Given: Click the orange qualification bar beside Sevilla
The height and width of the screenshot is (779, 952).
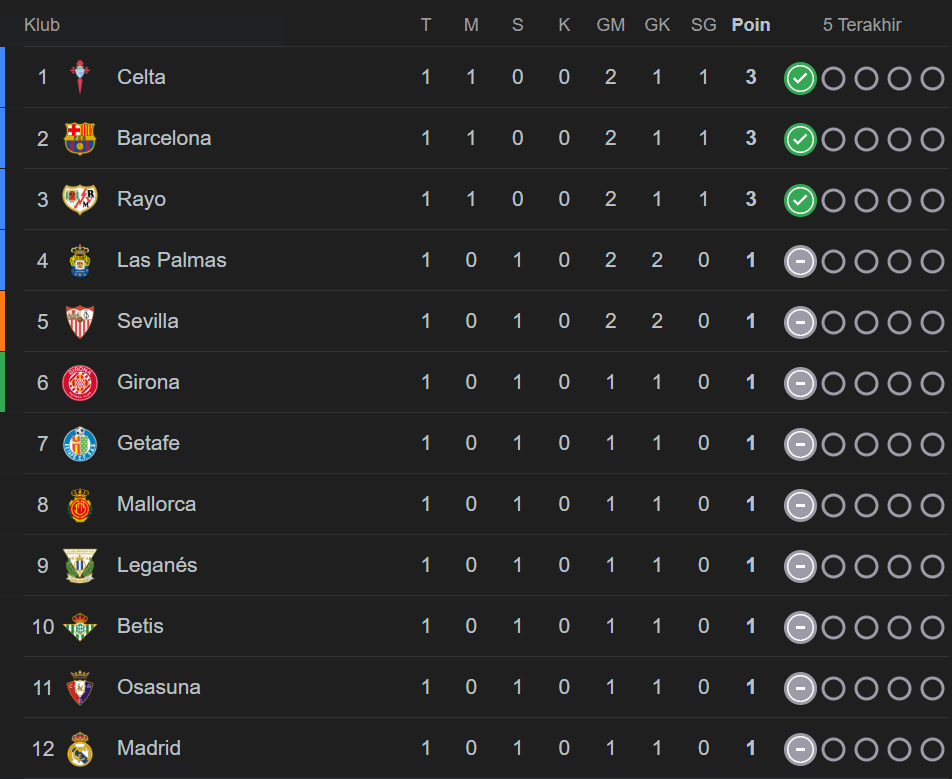Looking at the screenshot, I should 2,321.
